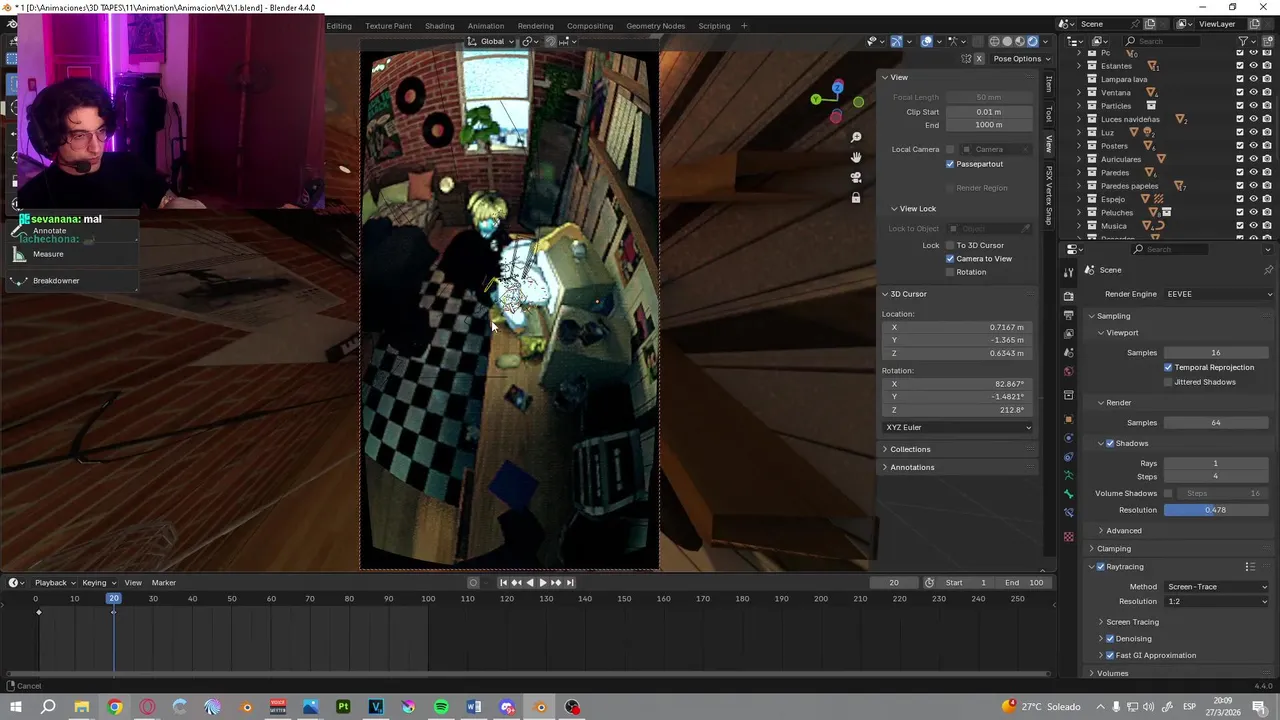
Task: Open the Raytracing presets list icon
Action: point(1249,567)
